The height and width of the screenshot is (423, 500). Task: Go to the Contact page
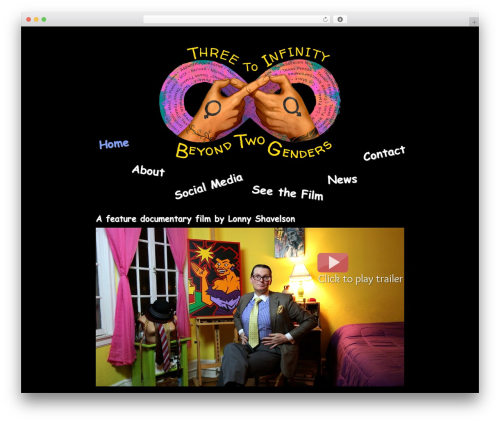pos(384,153)
